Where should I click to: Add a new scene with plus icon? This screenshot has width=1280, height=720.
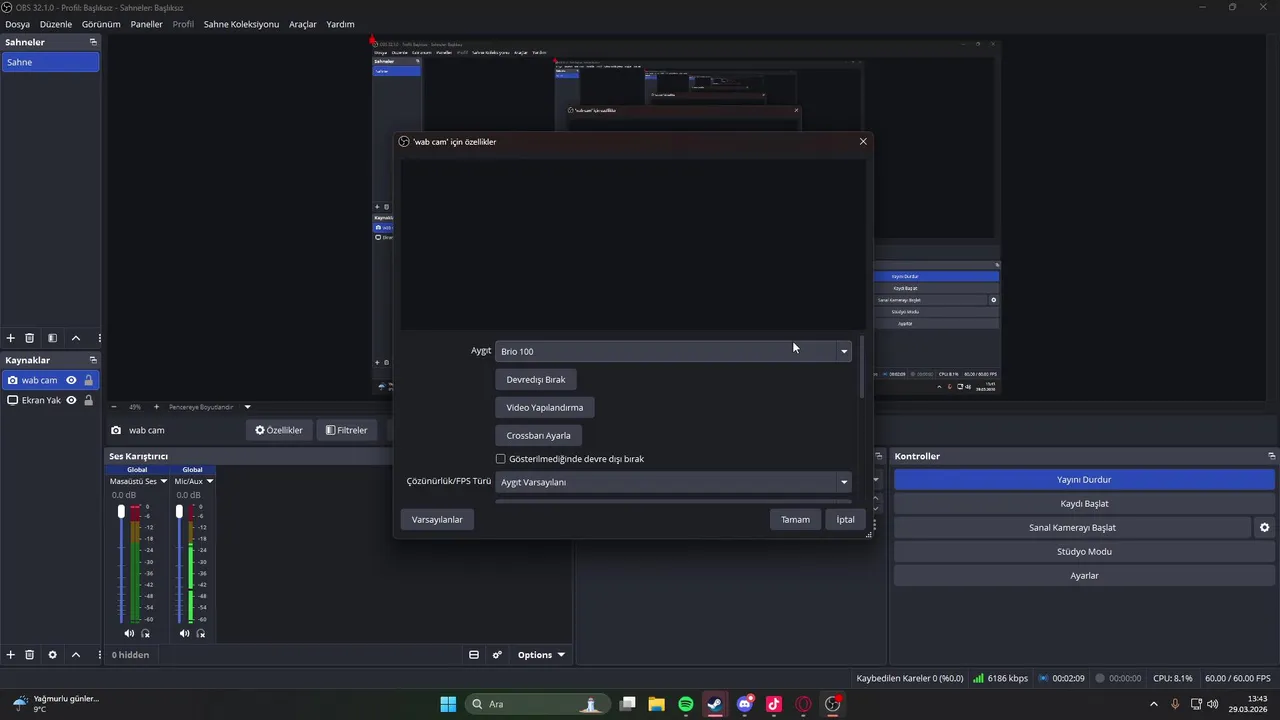point(11,338)
